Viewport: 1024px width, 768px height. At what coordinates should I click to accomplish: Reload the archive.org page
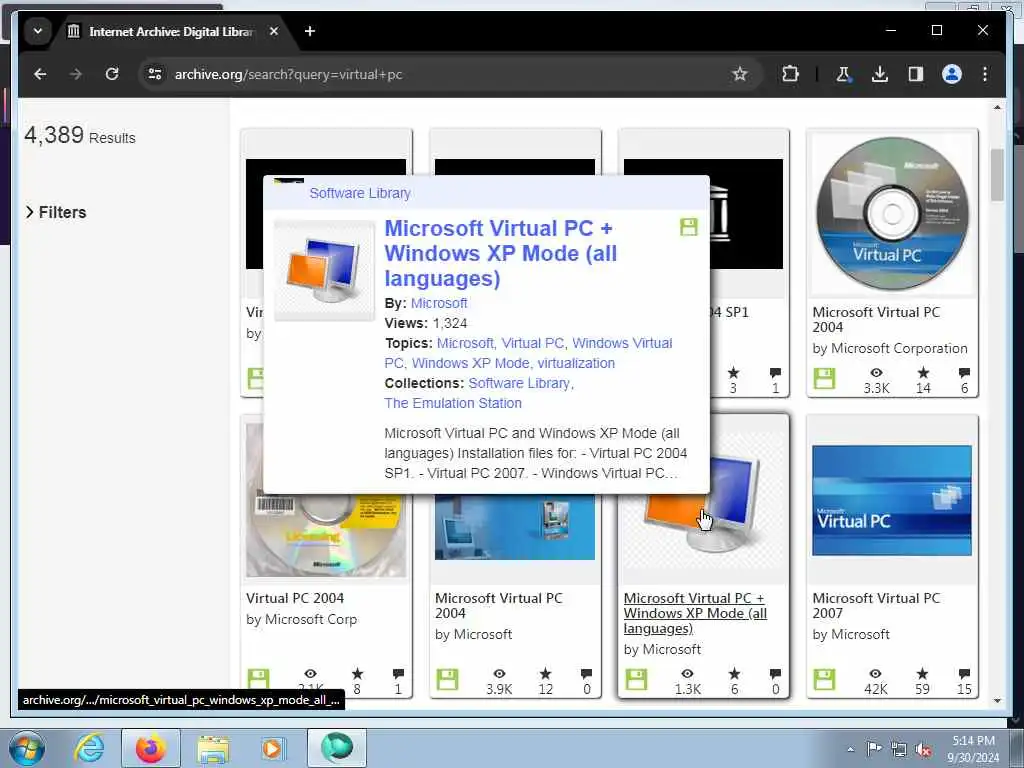(112, 74)
